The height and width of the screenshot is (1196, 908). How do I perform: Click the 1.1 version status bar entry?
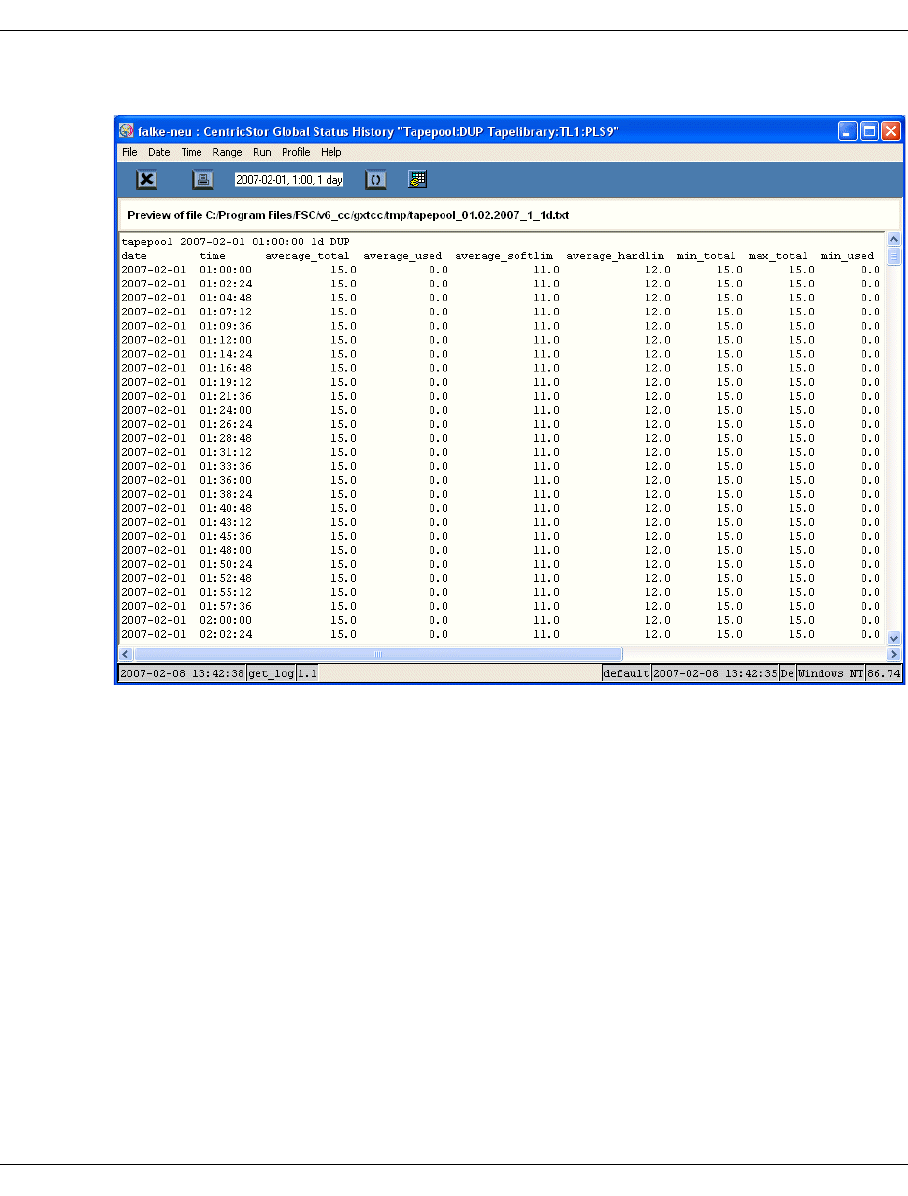pyautogui.click(x=307, y=674)
